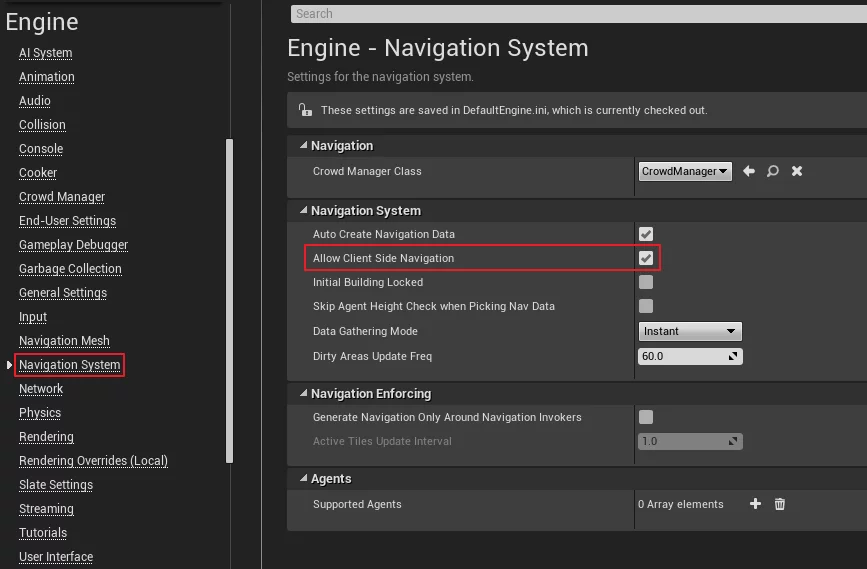Enable Initial Building Locked checkbox

pyautogui.click(x=646, y=282)
